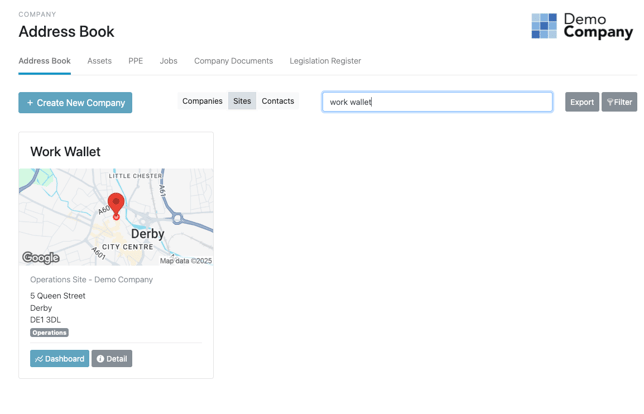This screenshot has height=414, width=644.
Task: Go to the Jobs tab
Action: (x=168, y=61)
